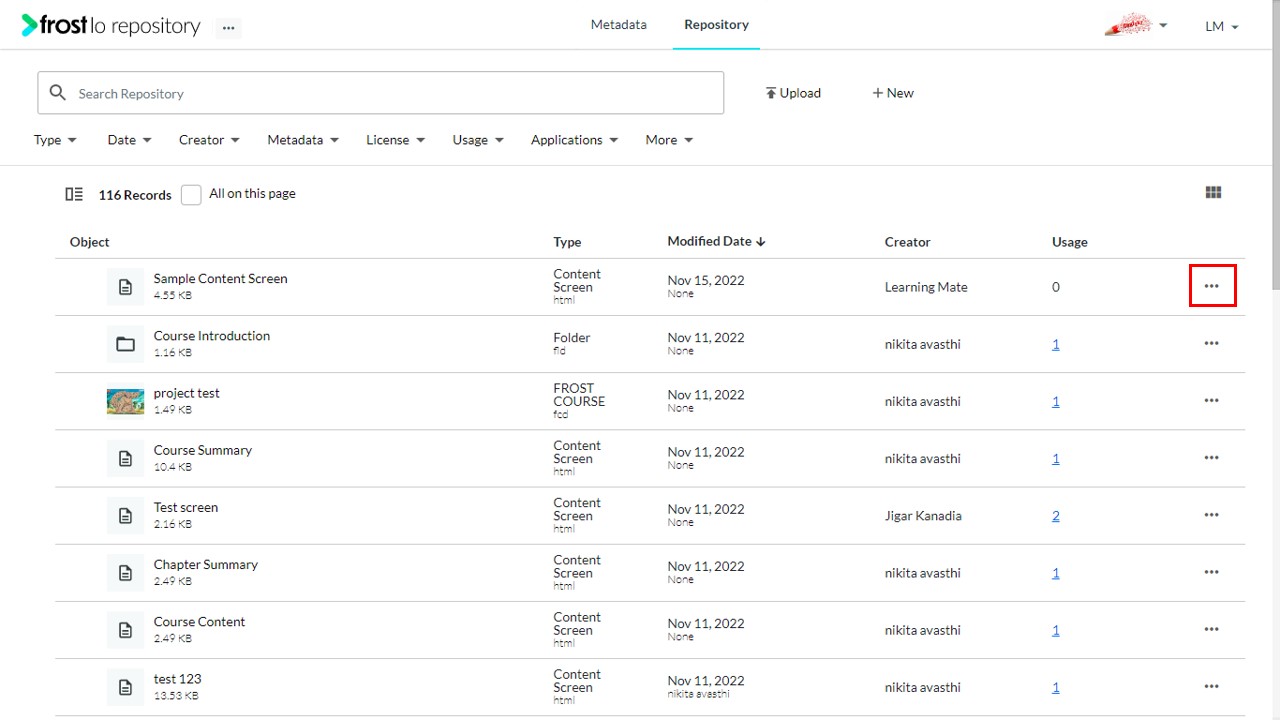The width and height of the screenshot is (1280, 720).
Task: Open more options for Test screen row
Action: coord(1212,515)
